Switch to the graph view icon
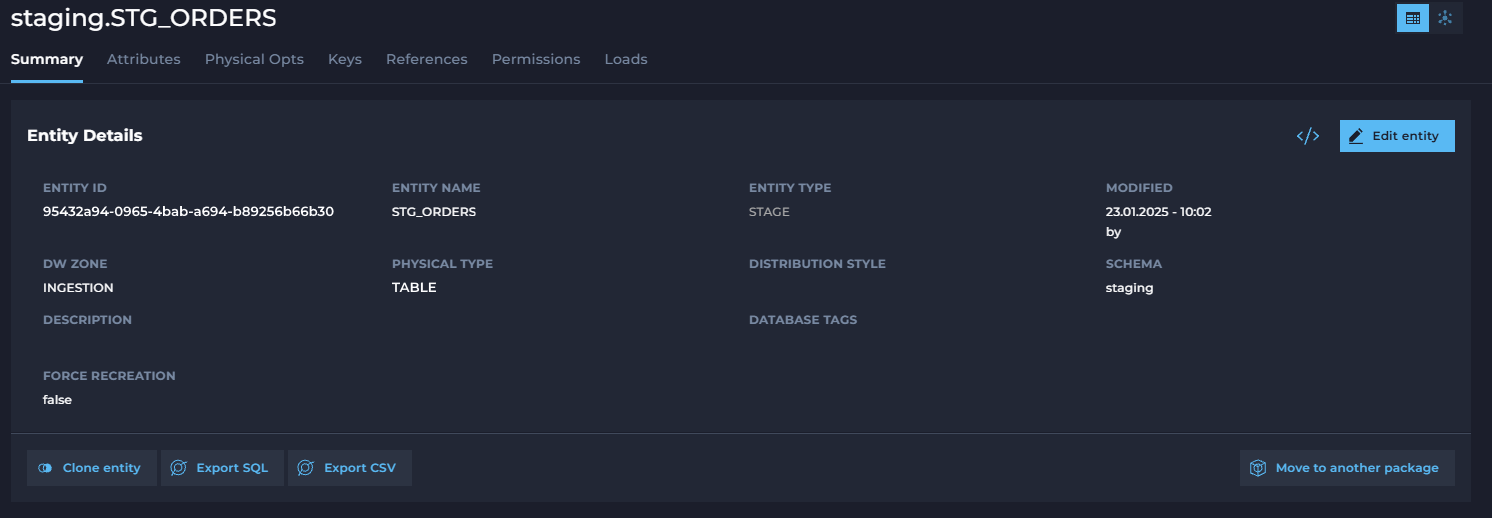This screenshot has width=1492, height=518. pos(1445,18)
